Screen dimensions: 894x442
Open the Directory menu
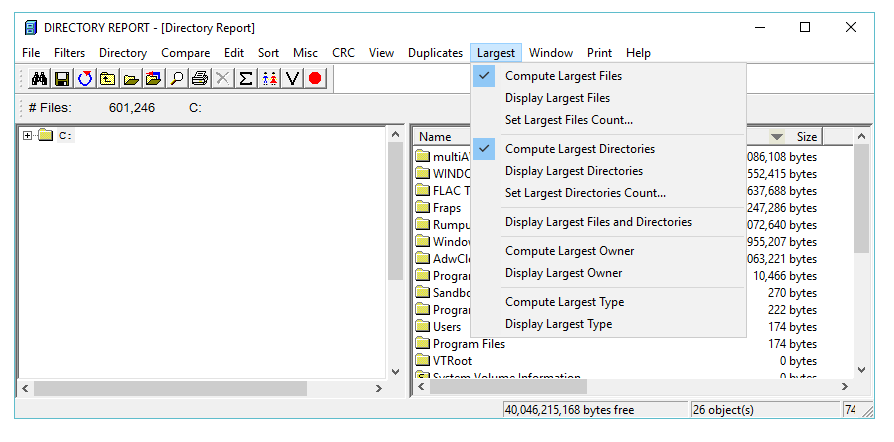[x=123, y=53]
